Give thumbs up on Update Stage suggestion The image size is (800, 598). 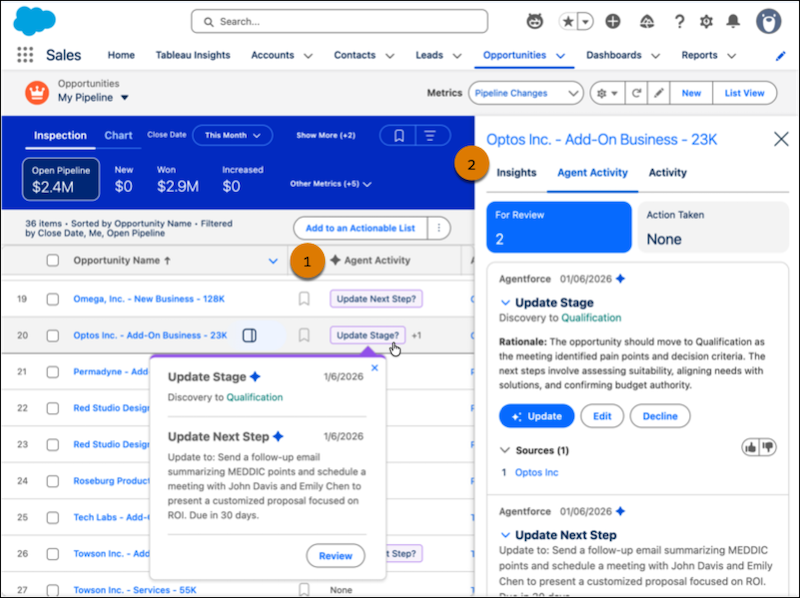pos(750,447)
